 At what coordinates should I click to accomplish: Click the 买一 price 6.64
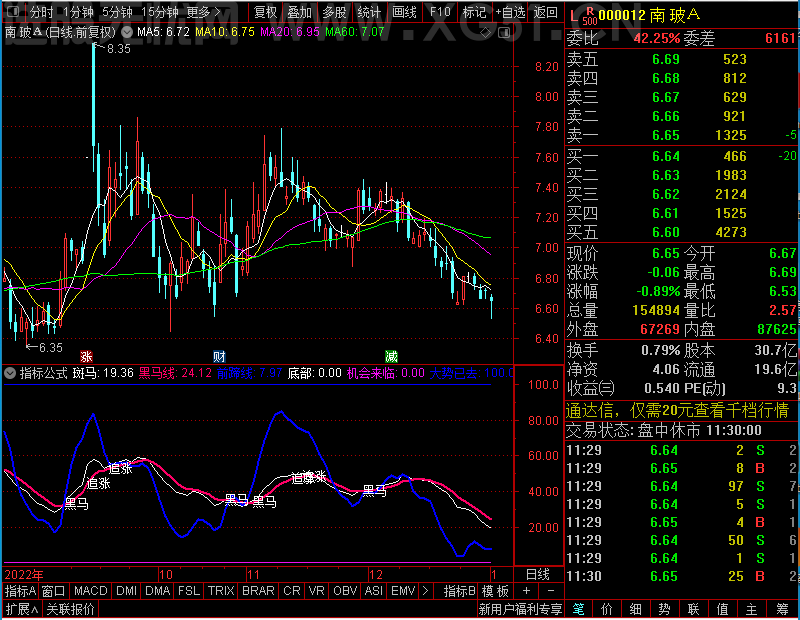pos(666,156)
